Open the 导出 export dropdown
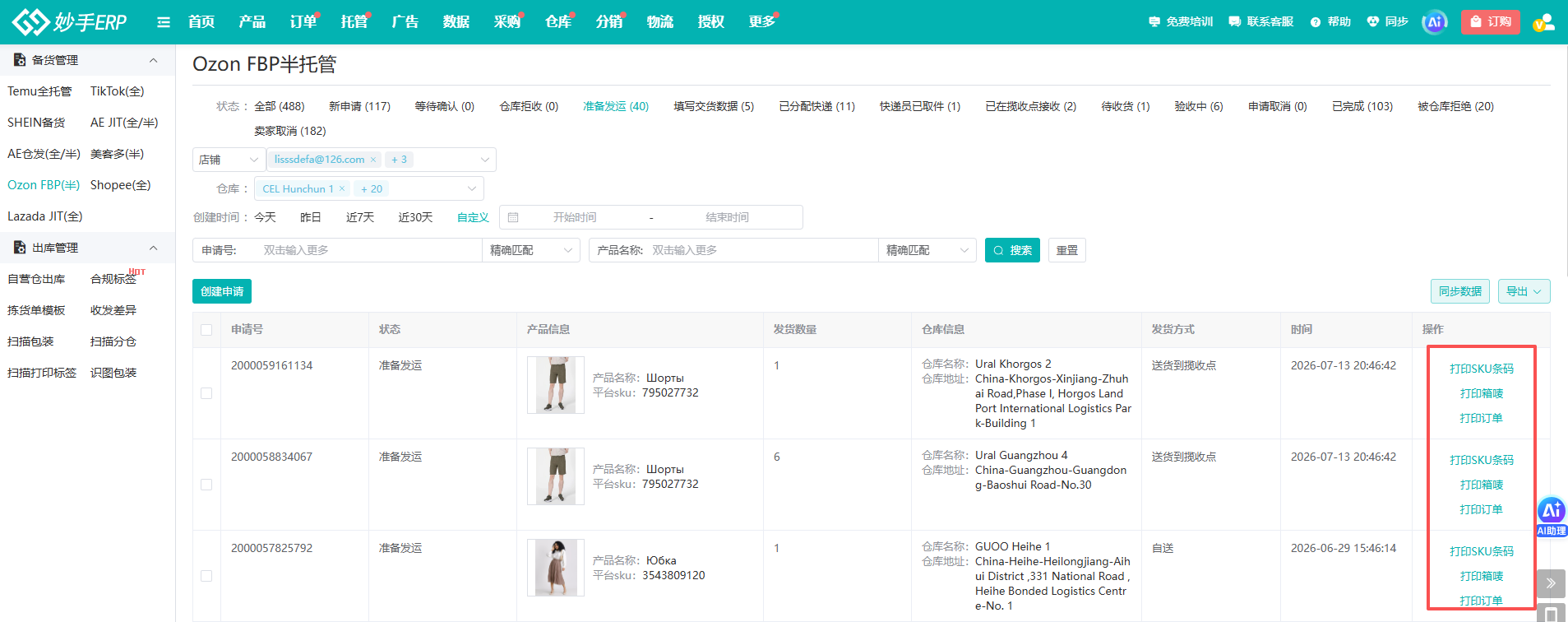Viewport: 1568px width, 622px height. point(1524,291)
